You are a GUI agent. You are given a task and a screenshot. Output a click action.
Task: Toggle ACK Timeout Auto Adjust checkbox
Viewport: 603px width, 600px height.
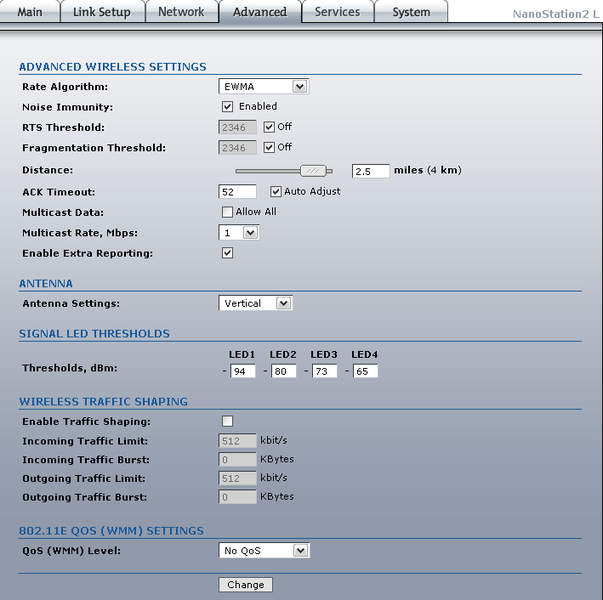pos(276,192)
